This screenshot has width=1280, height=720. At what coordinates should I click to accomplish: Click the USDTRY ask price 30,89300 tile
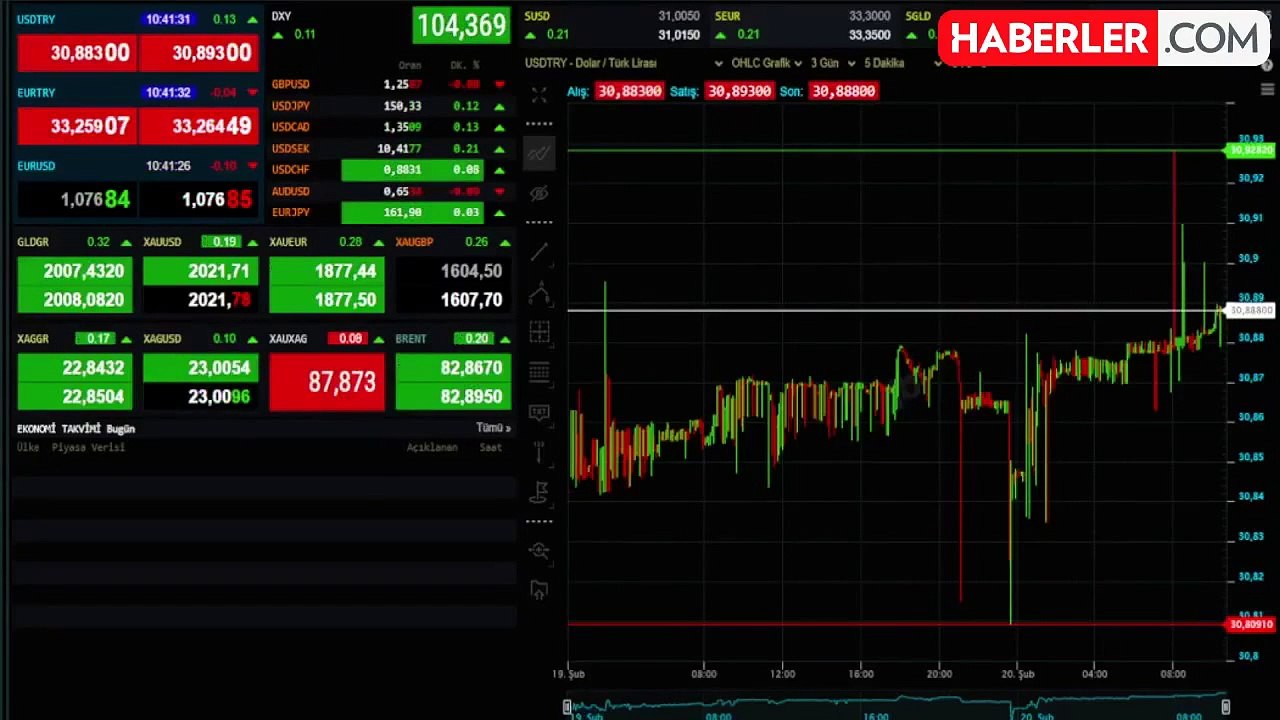[x=199, y=53]
